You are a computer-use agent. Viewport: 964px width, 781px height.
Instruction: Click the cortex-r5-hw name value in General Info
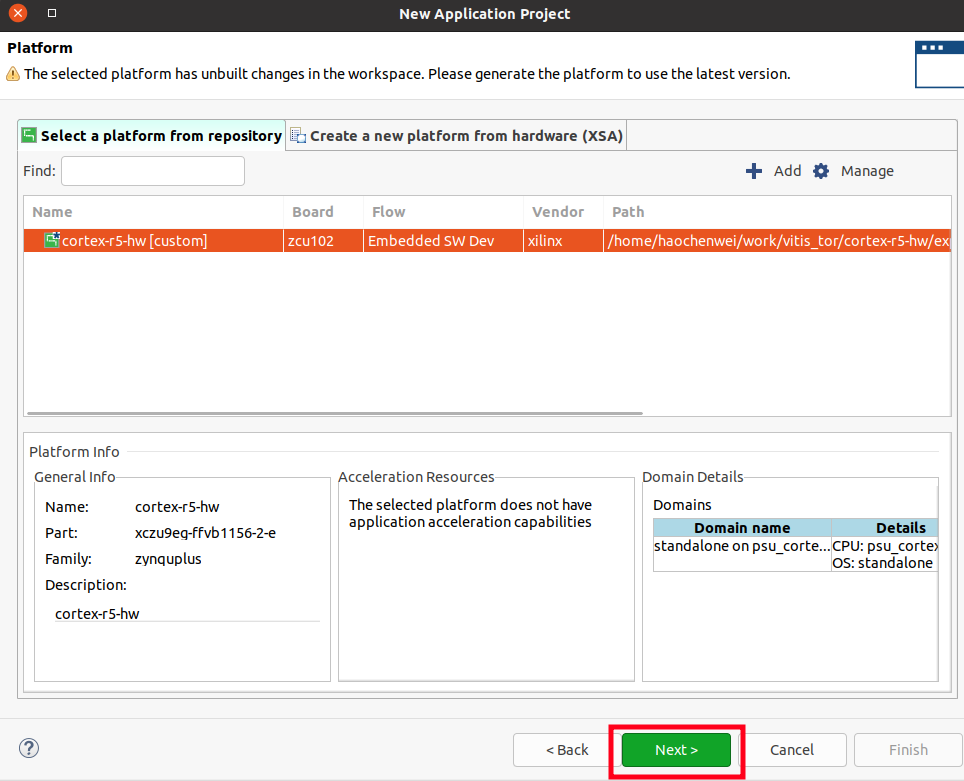point(177,507)
